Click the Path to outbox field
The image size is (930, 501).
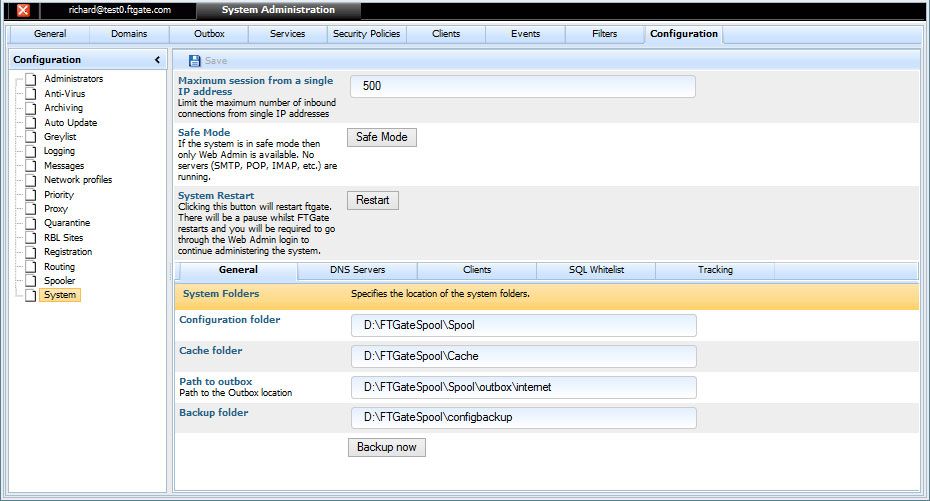click(x=524, y=387)
